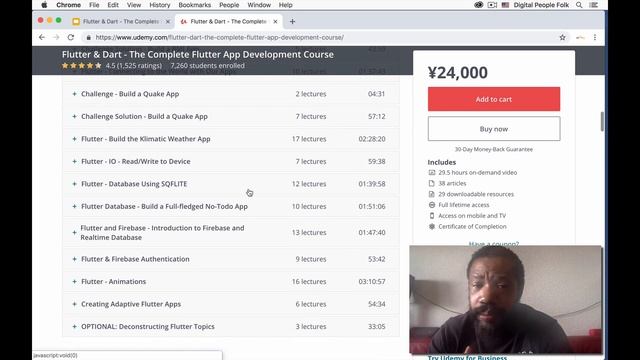Click the screen recording menu bar icon
The width and height of the screenshot is (640, 360).
point(492,5)
